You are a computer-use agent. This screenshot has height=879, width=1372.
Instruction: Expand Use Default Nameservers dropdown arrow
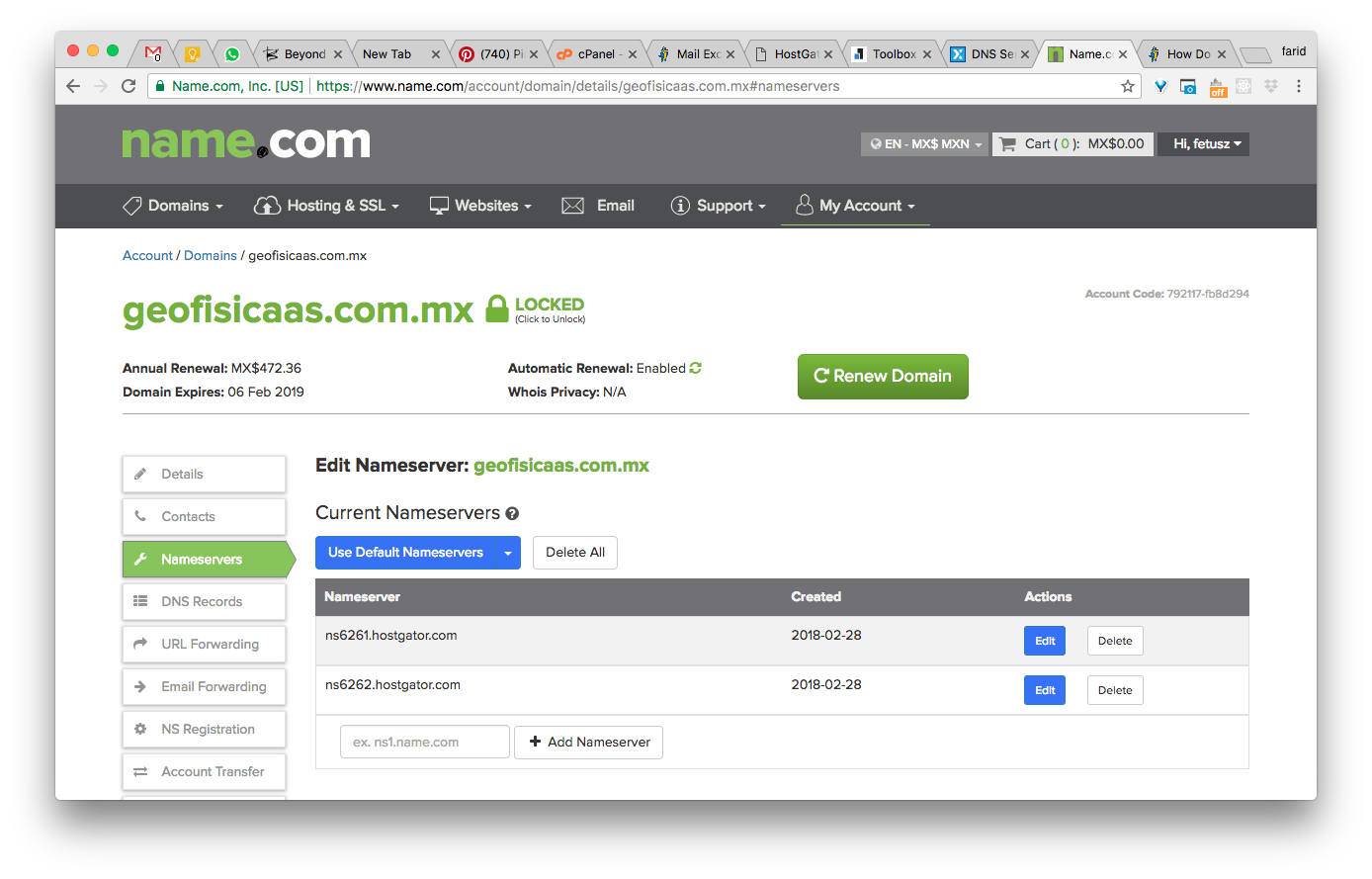508,553
